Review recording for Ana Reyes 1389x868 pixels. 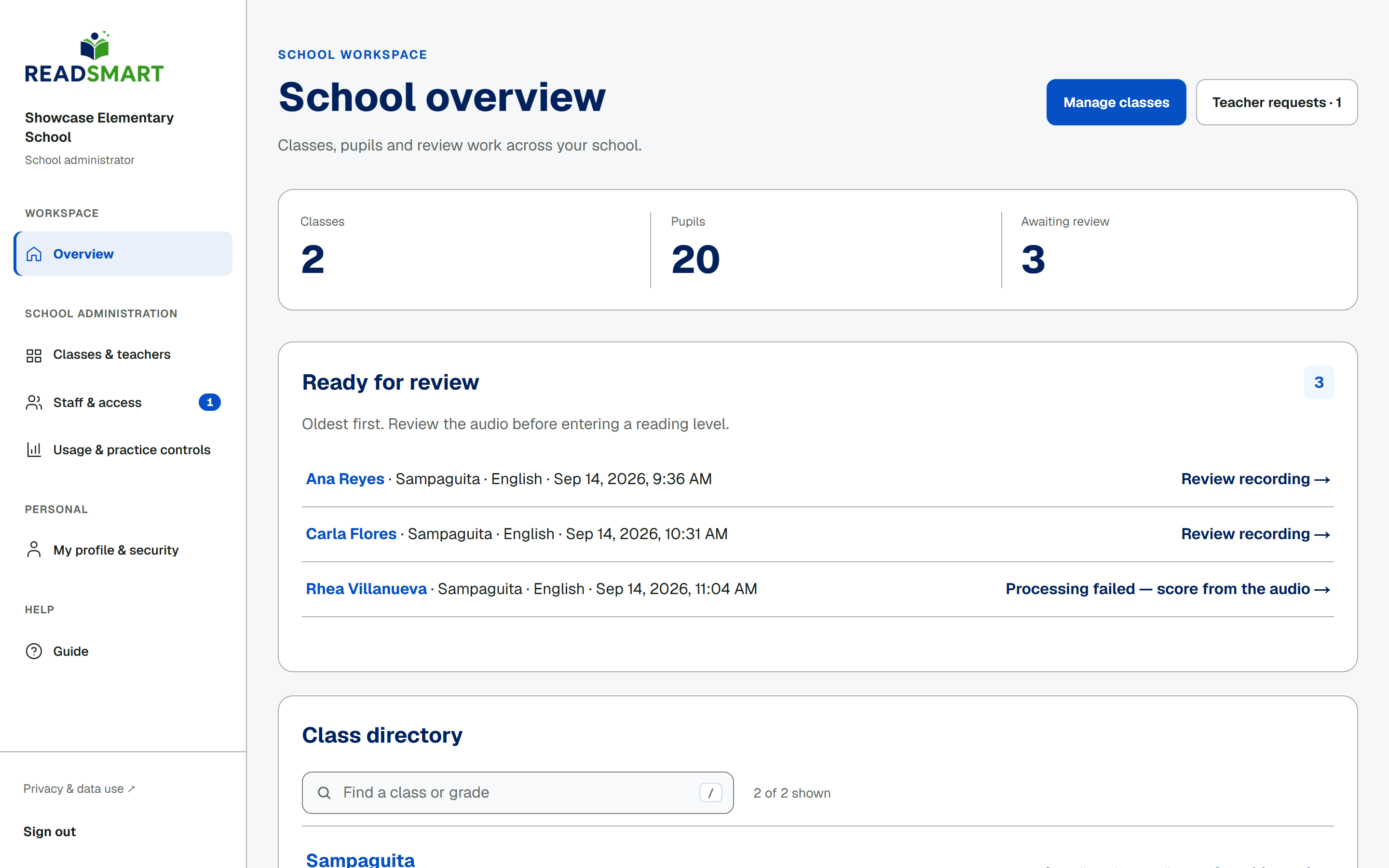(1256, 479)
